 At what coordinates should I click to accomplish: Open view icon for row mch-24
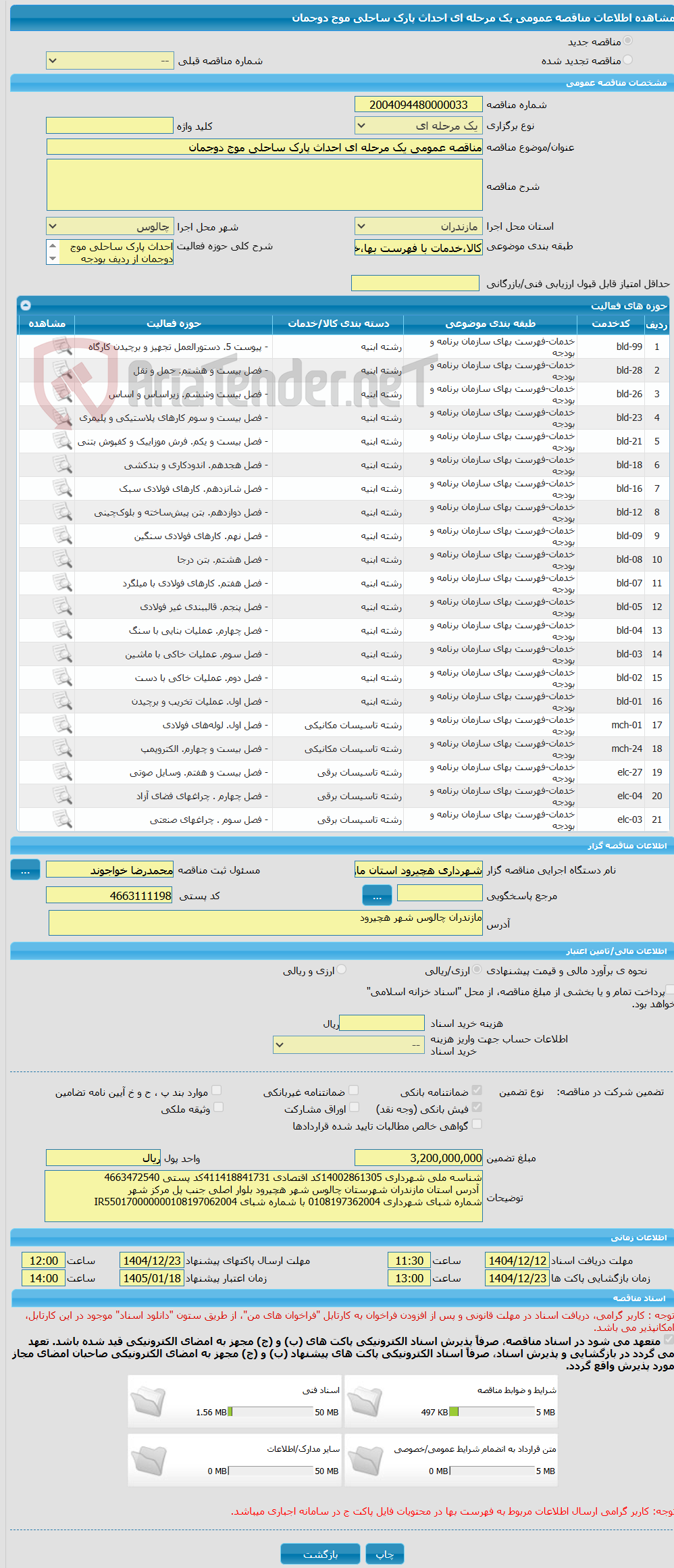62,749
